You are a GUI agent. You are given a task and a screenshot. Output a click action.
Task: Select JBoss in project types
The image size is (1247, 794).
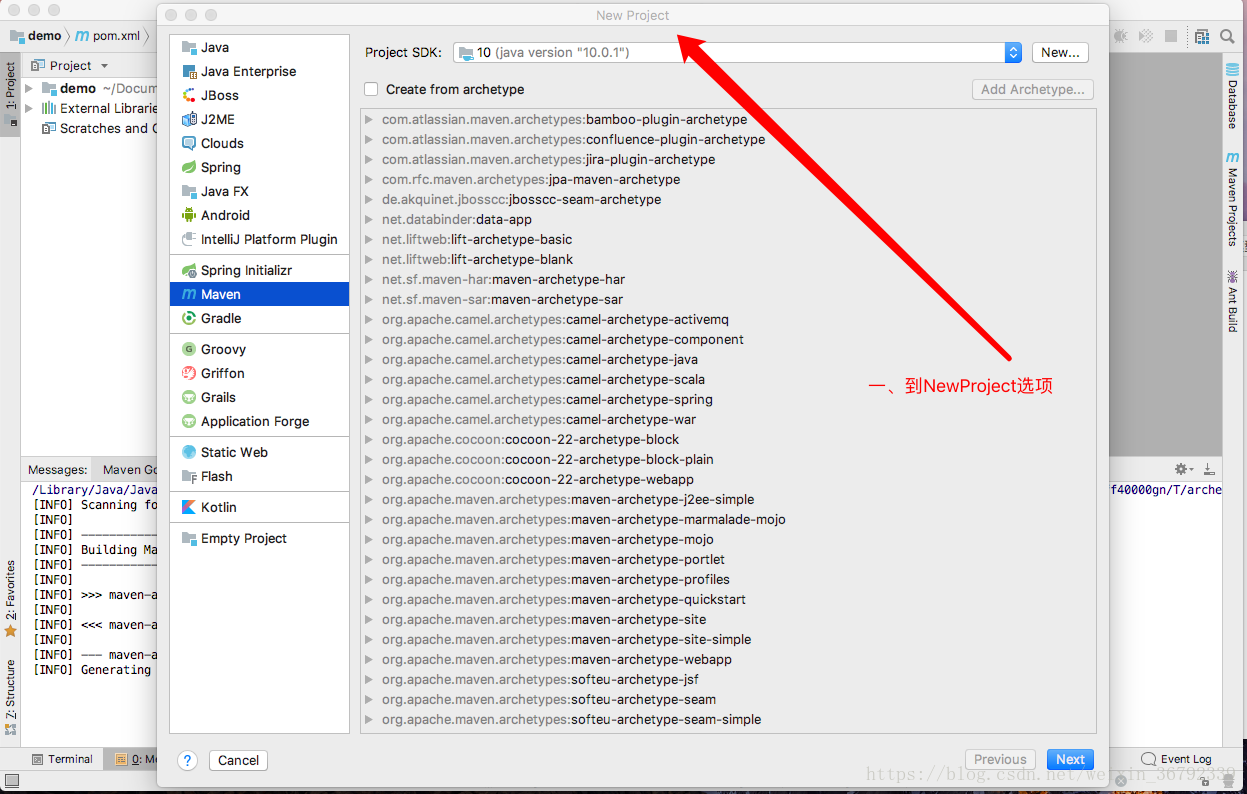pyautogui.click(x=259, y=95)
